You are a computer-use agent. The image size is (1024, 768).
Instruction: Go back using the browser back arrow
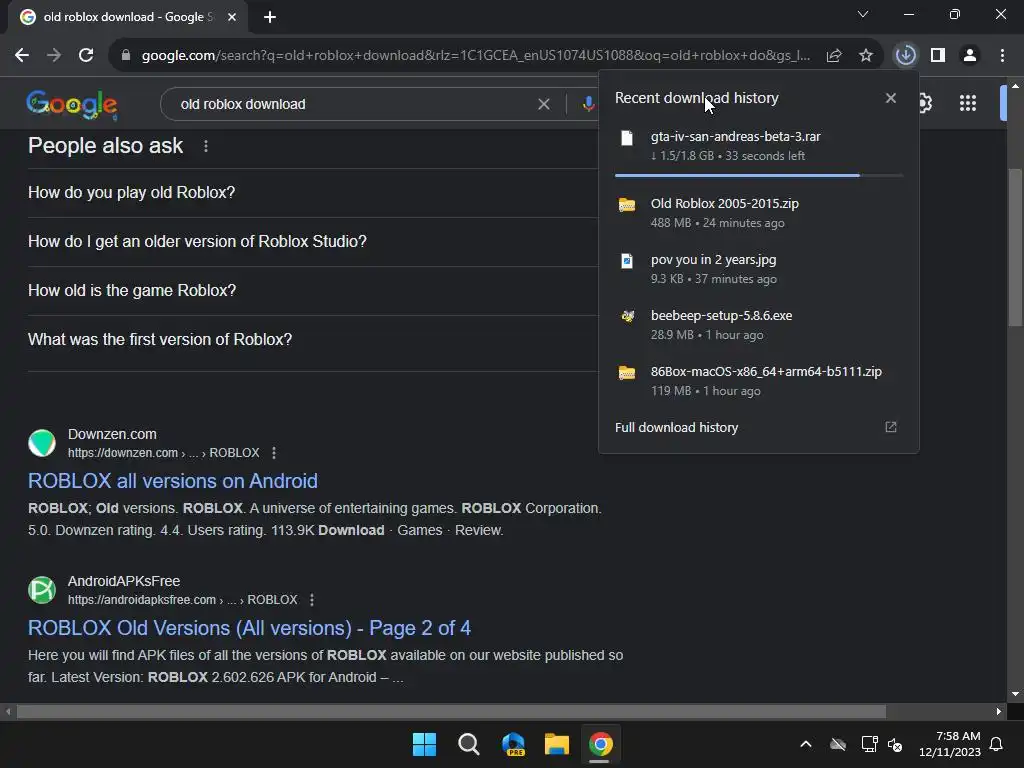pos(22,56)
